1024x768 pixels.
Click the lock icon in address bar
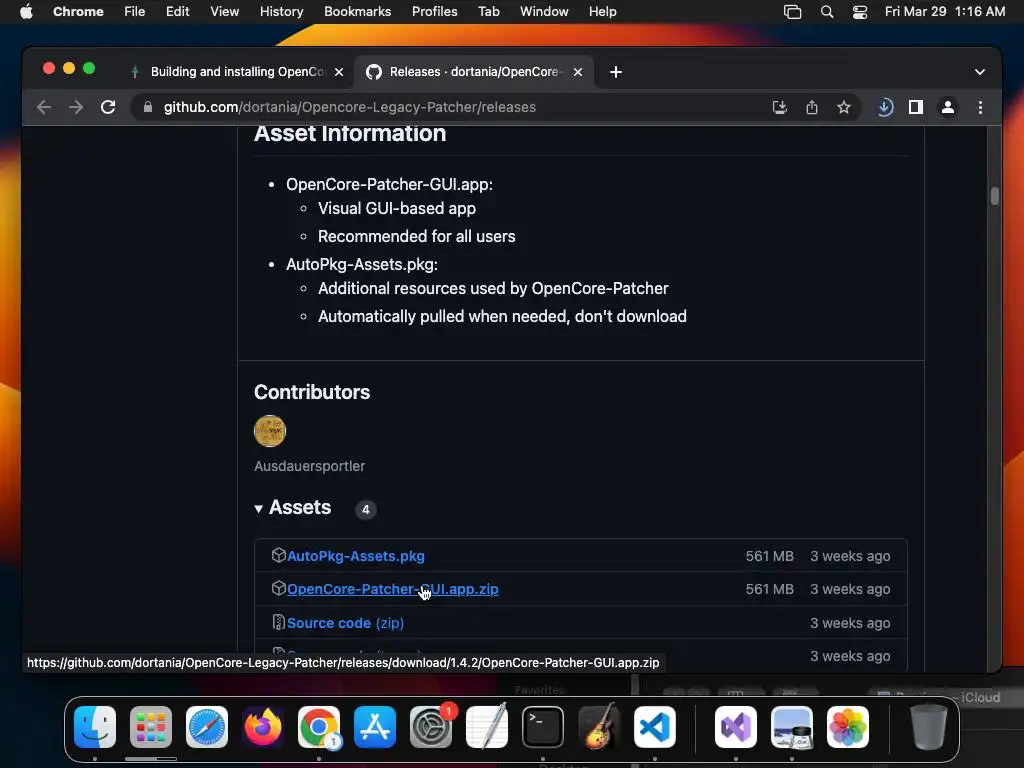(148, 107)
